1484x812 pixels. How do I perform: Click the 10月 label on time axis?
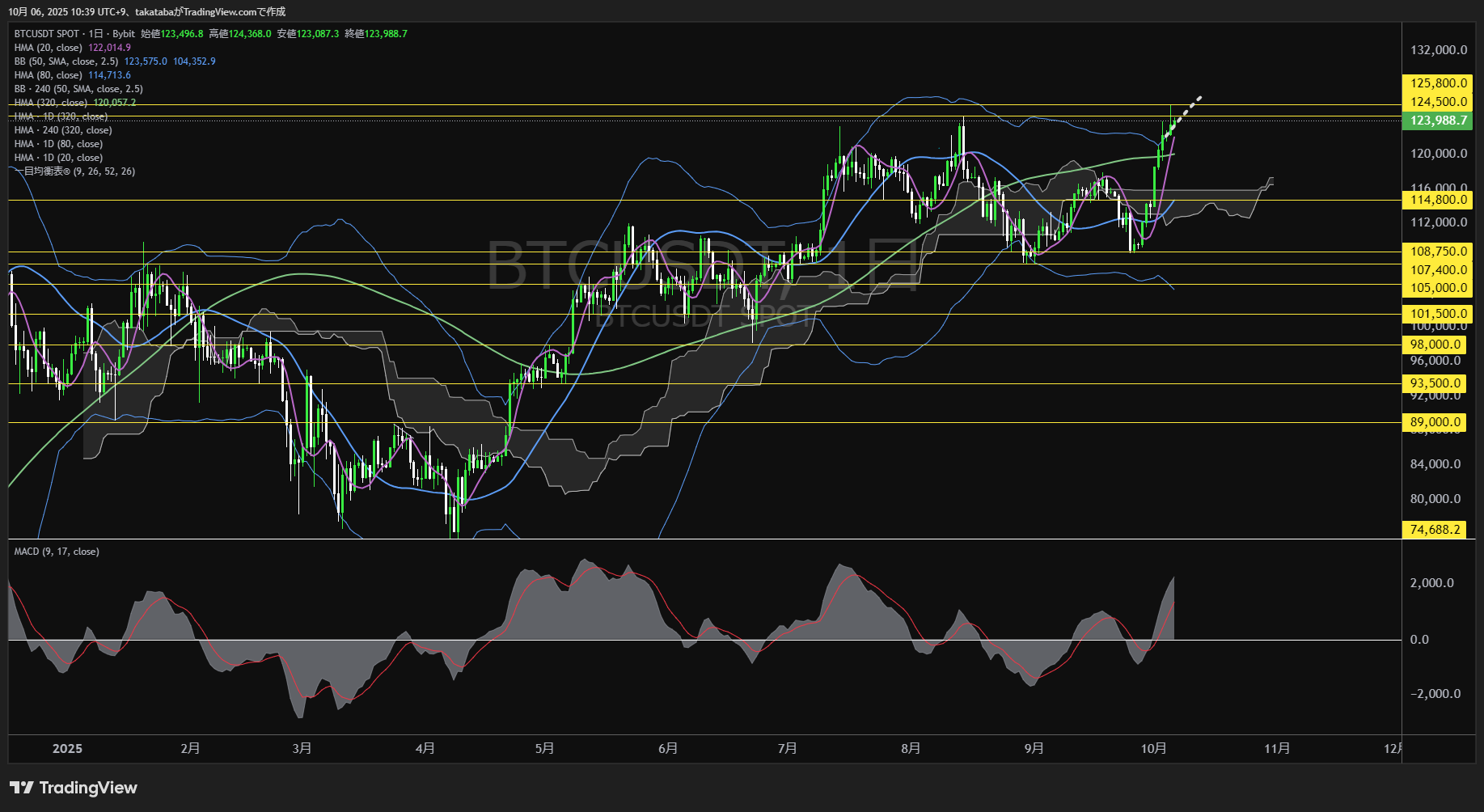[x=1153, y=749]
